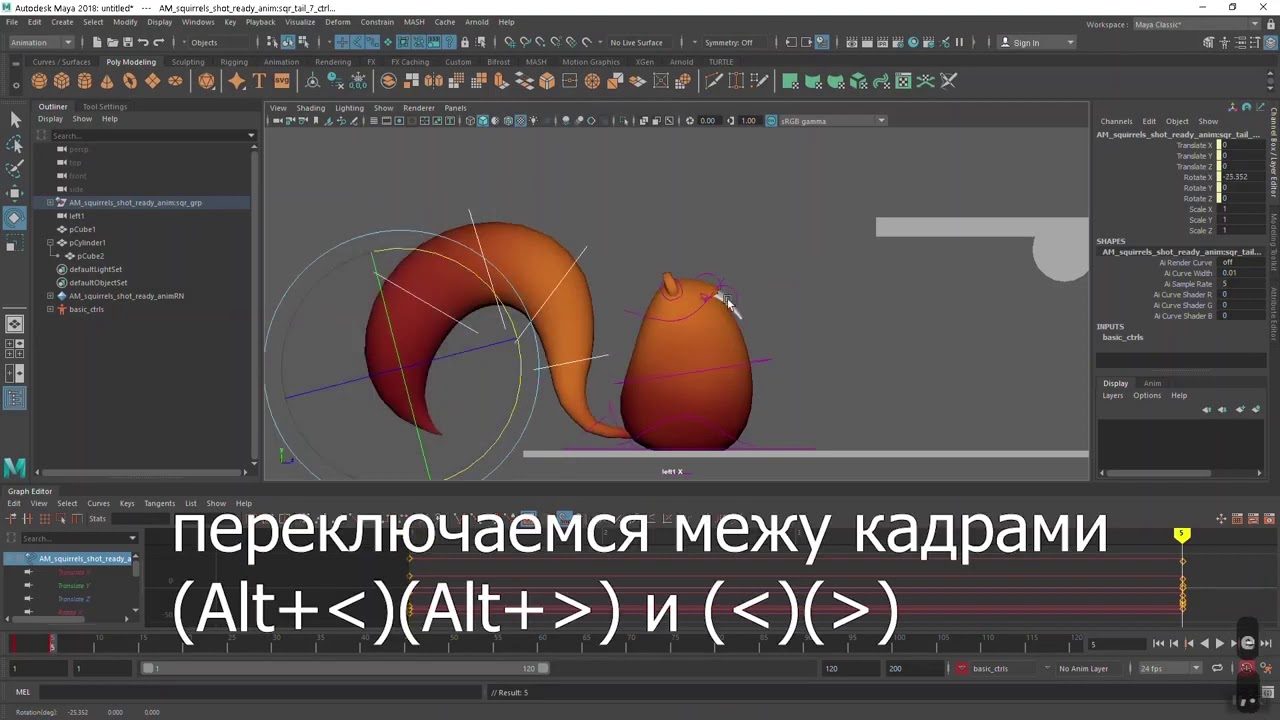
Task: Toggle loop playback button
Action: pos(1217,668)
